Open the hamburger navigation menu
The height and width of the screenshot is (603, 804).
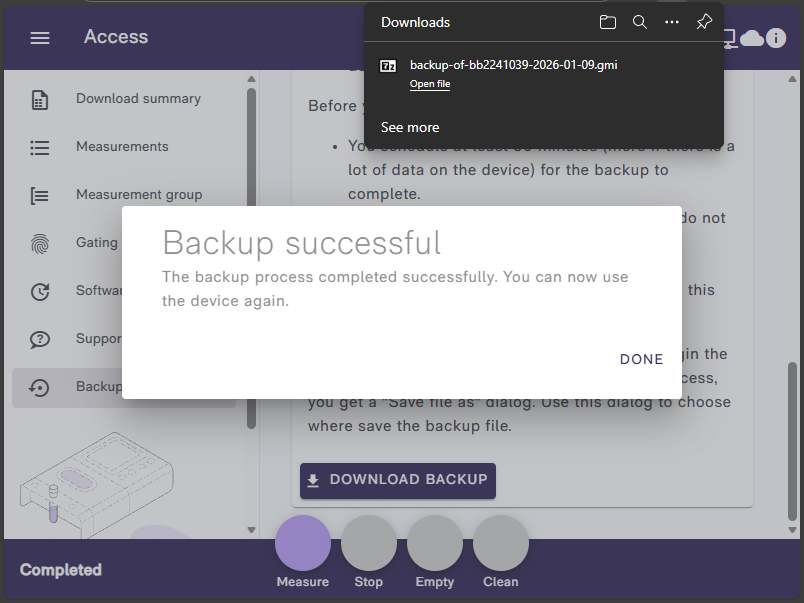pos(40,37)
